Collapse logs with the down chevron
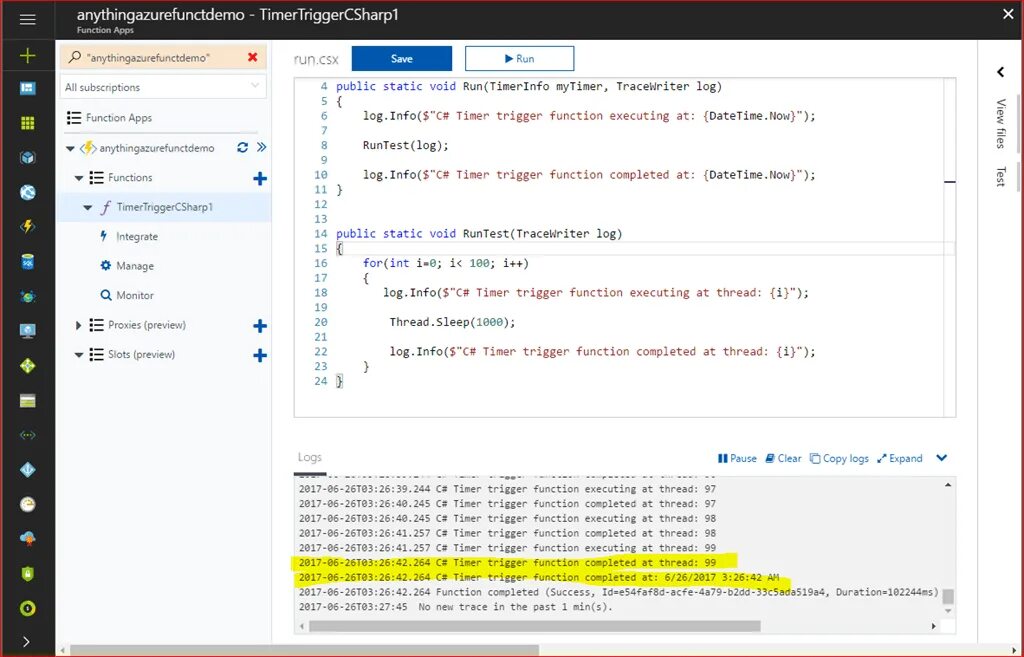 (x=942, y=458)
